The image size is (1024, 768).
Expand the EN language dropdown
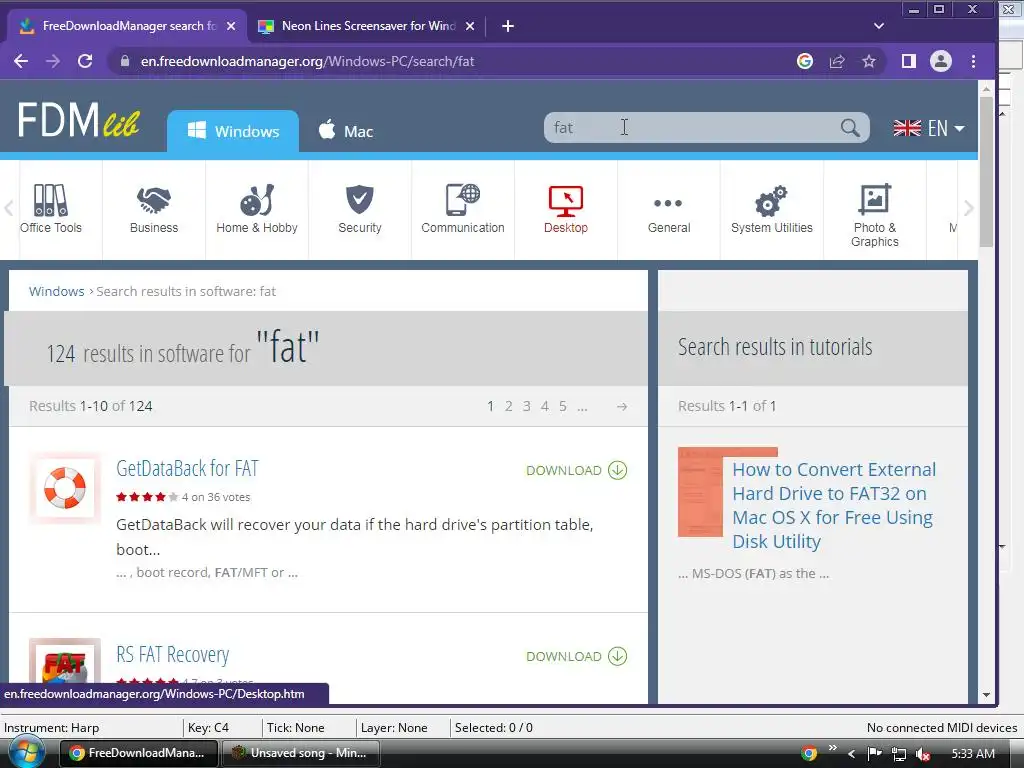pos(929,128)
